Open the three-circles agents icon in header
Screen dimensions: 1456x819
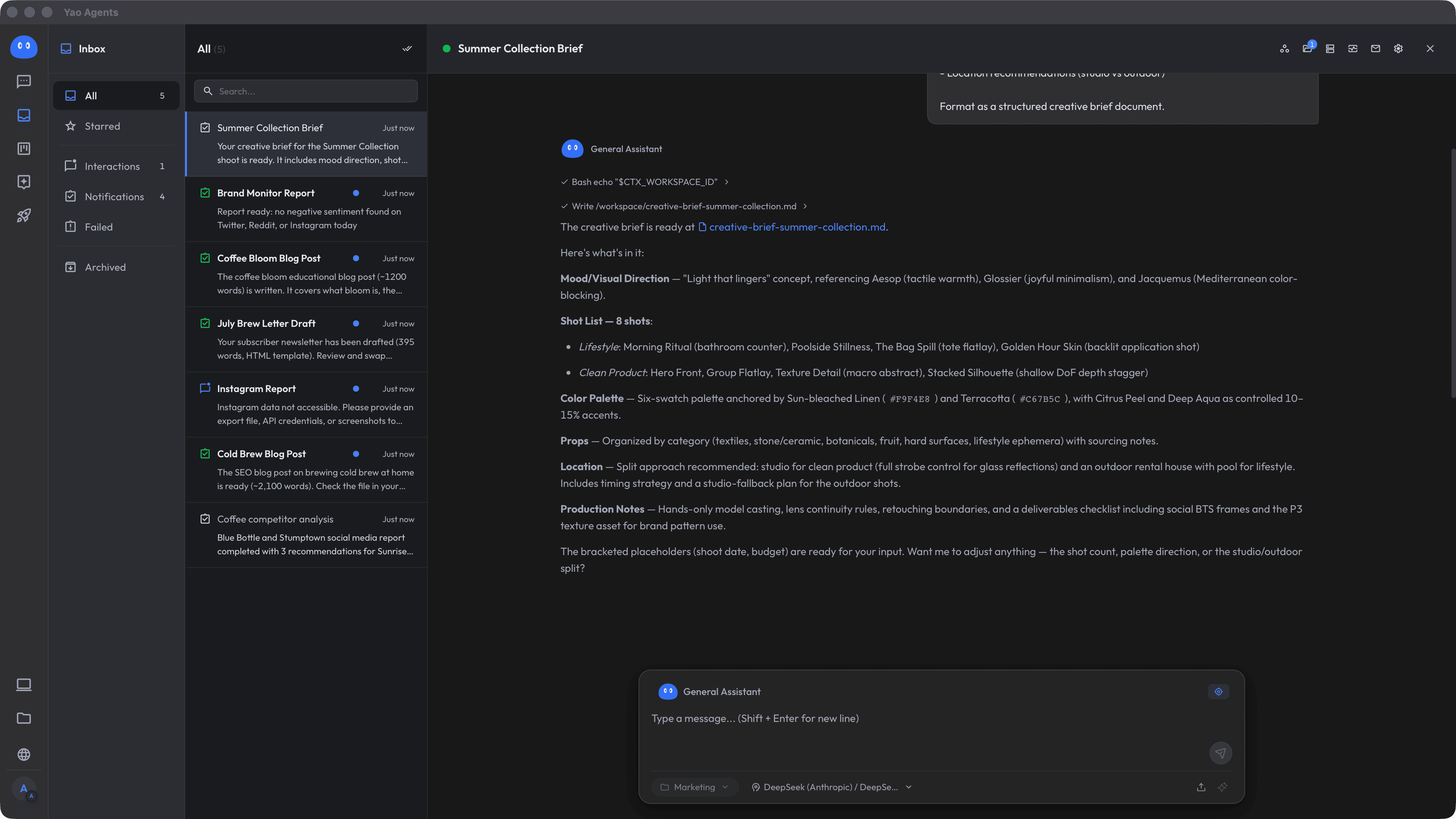click(1284, 49)
